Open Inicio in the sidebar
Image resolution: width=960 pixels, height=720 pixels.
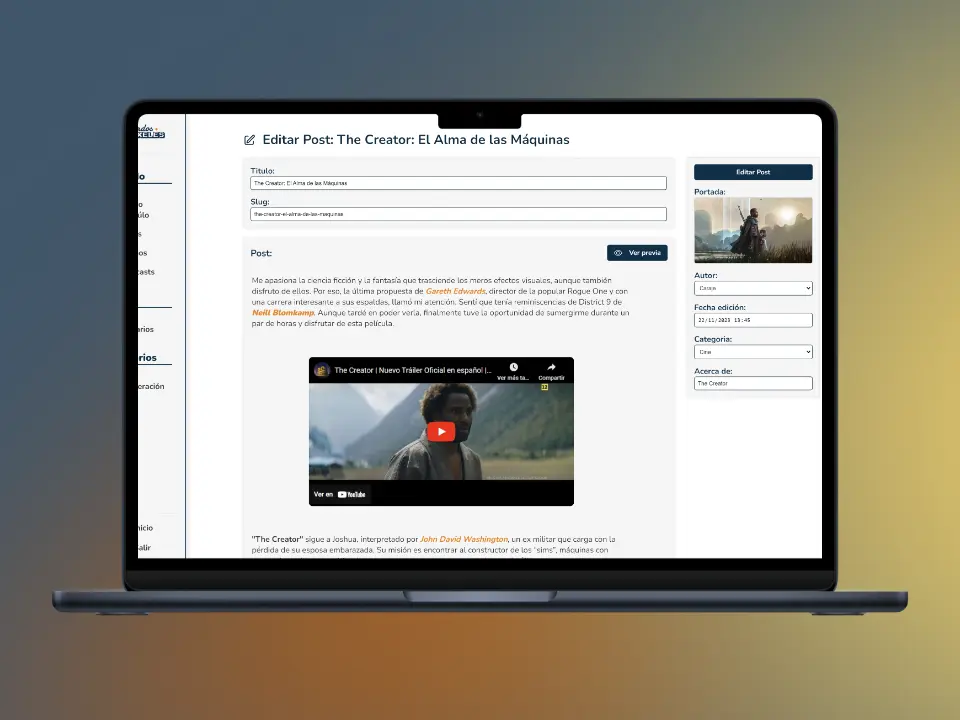point(145,528)
